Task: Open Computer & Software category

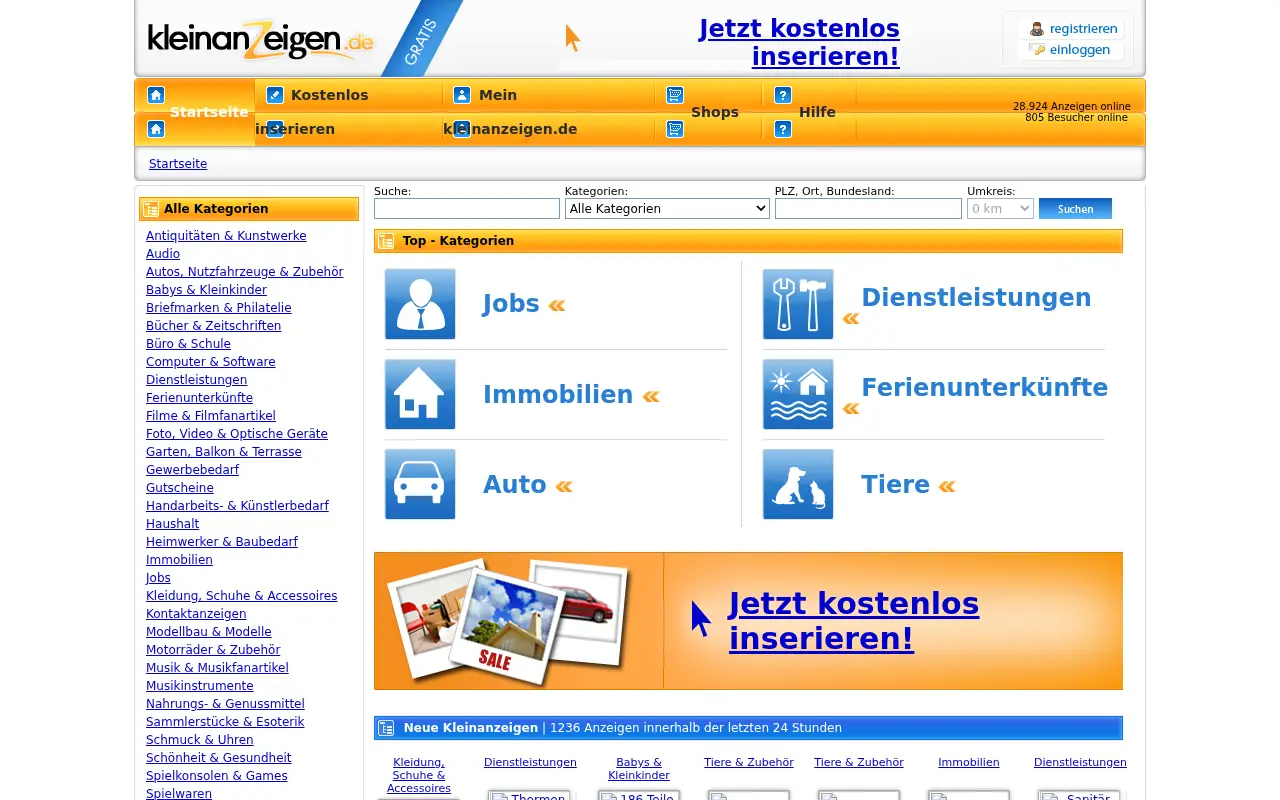Action: coord(210,362)
